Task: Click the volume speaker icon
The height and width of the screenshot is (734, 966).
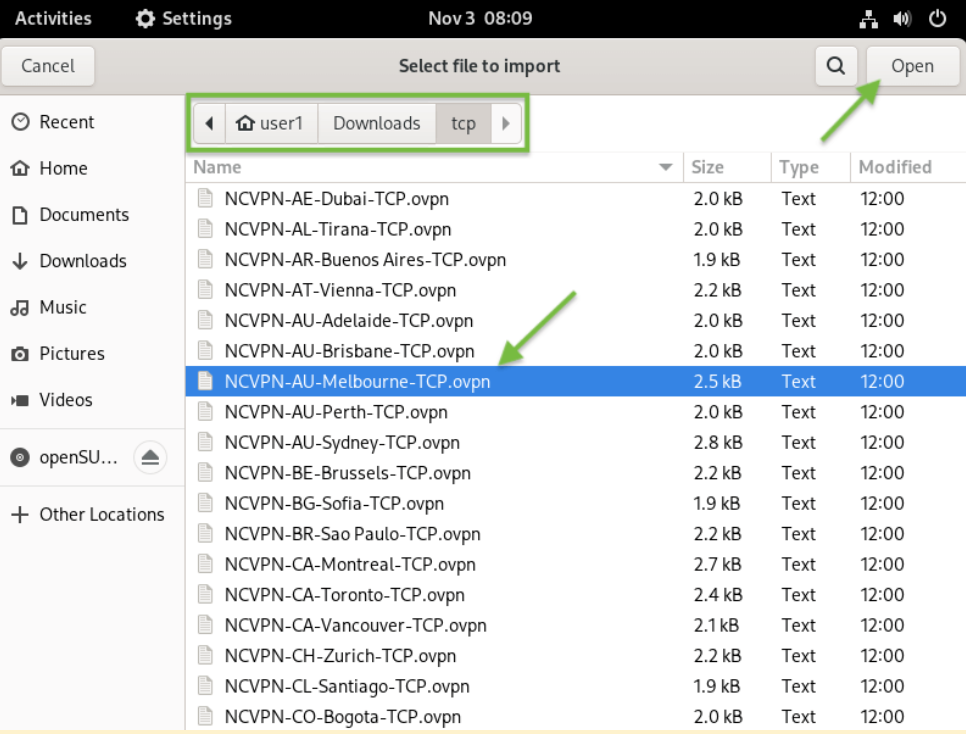Action: point(903,18)
